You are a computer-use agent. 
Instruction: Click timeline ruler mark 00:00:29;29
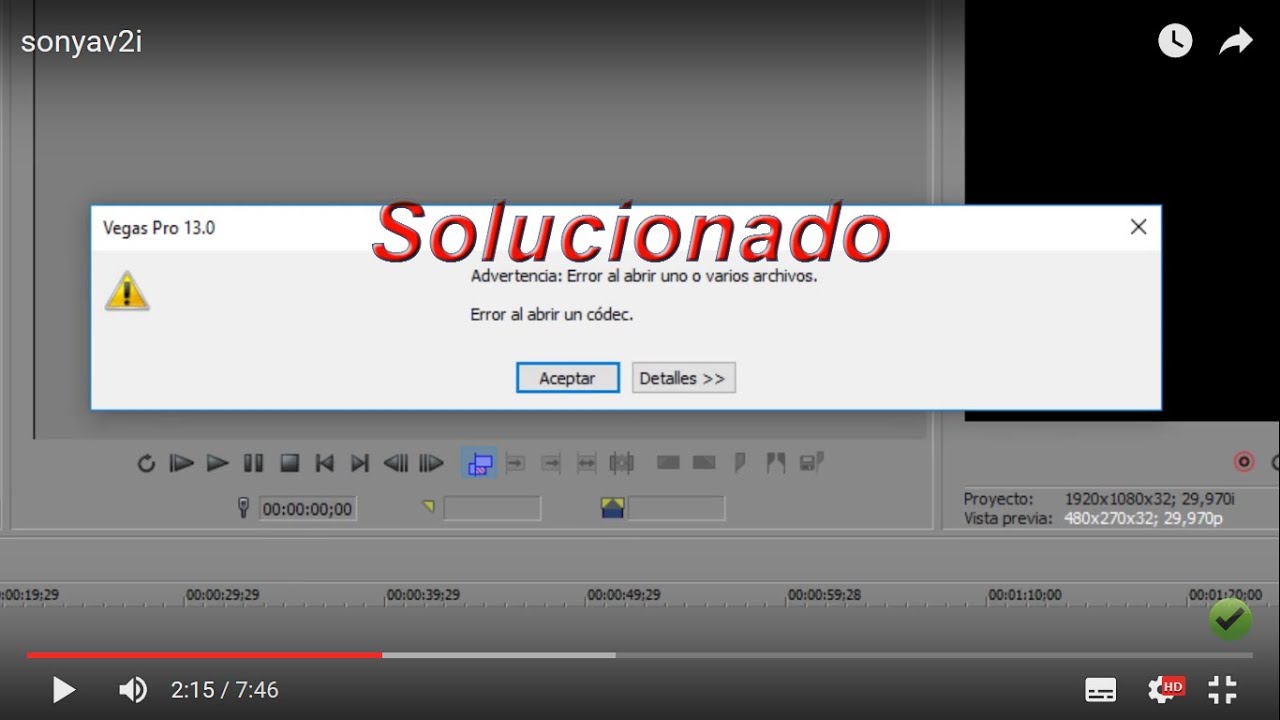tap(223, 594)
